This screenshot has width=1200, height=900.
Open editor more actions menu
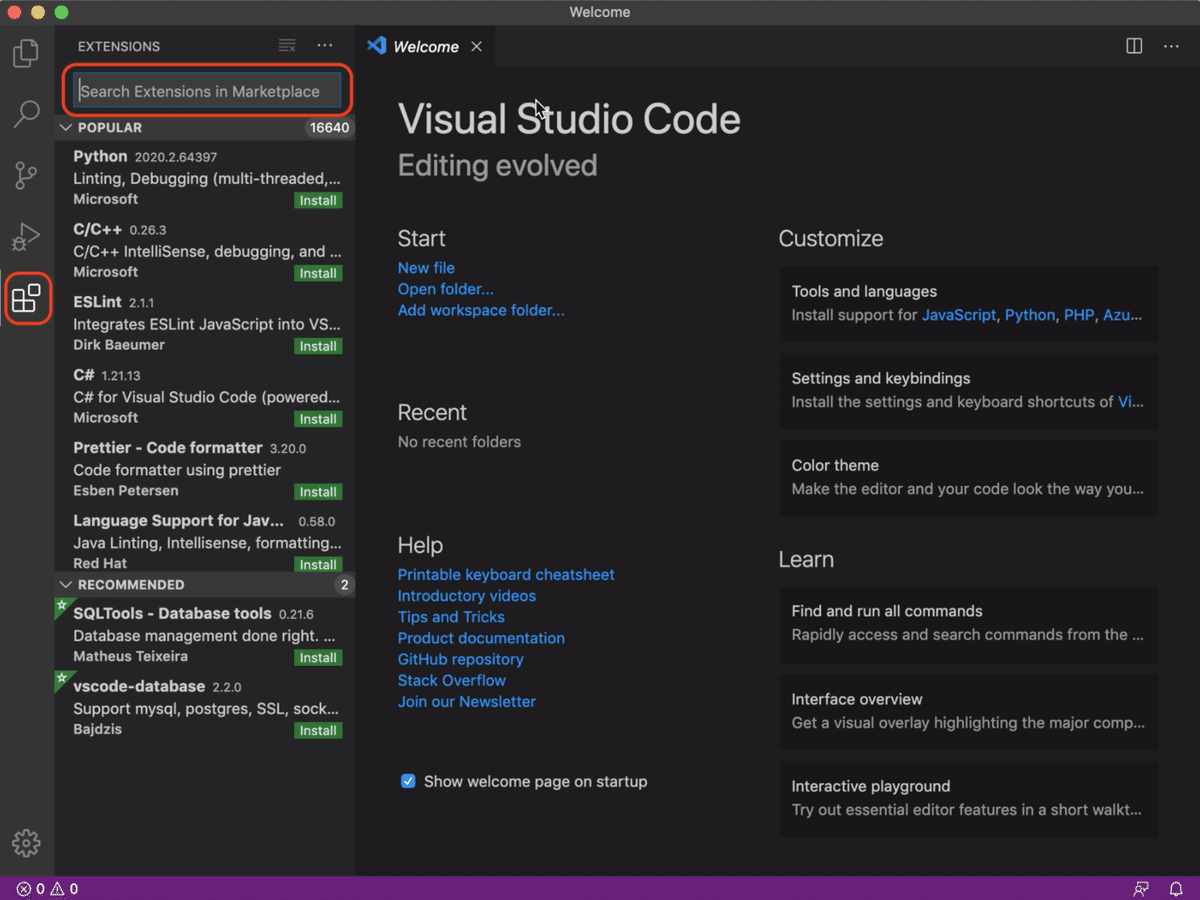(x=1171, y=46)
